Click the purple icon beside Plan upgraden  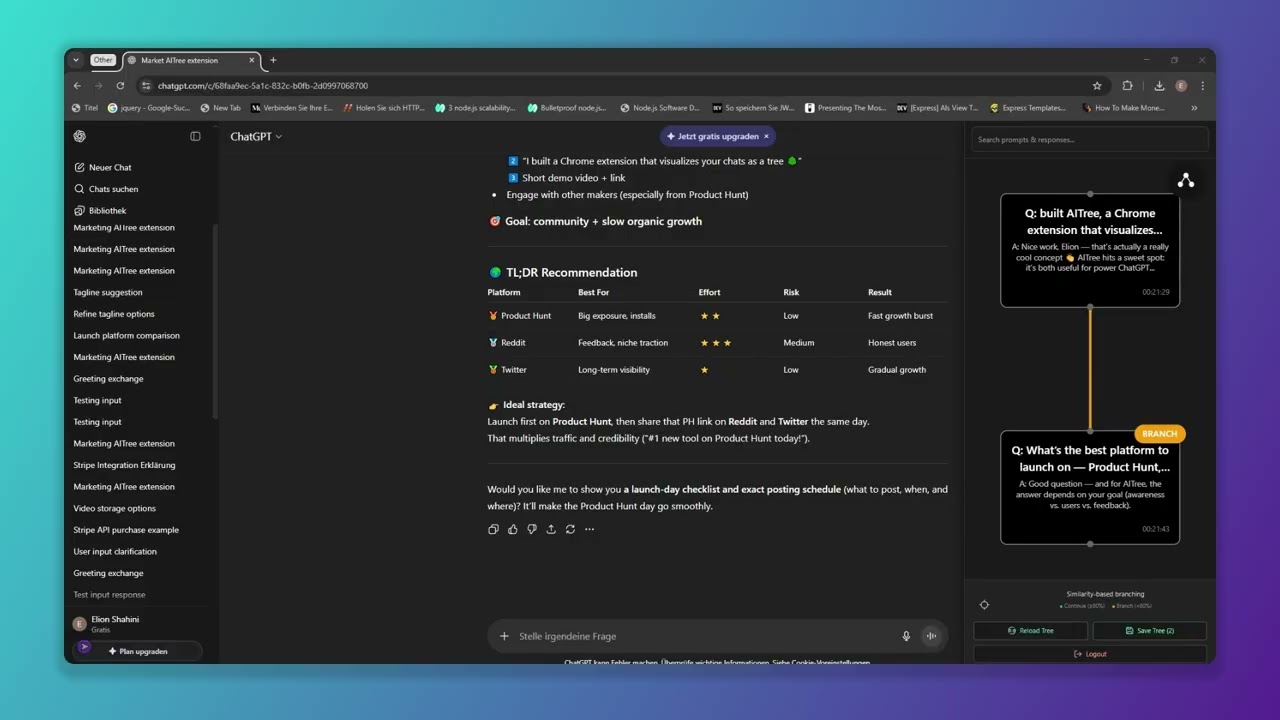click(x=84, y=647)
